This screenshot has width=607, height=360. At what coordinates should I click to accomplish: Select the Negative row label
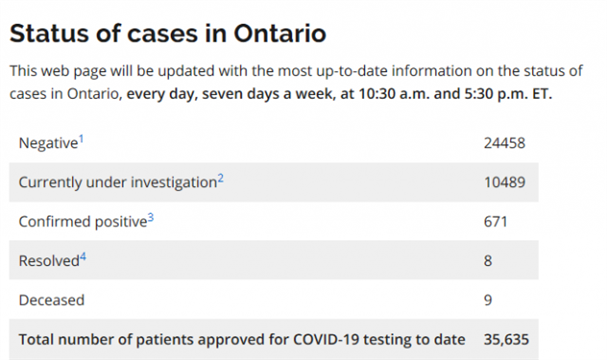point(48,143)
